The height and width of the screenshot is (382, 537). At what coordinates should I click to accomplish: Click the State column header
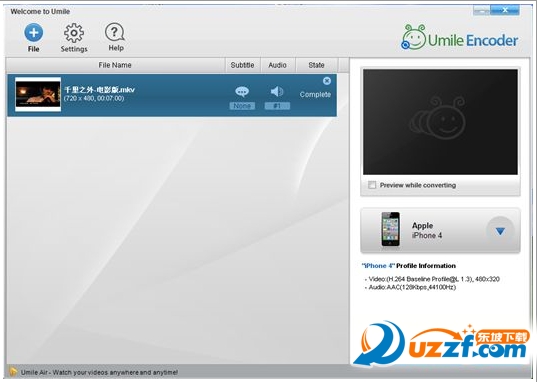pyautogui.click(x=316, y=65)
